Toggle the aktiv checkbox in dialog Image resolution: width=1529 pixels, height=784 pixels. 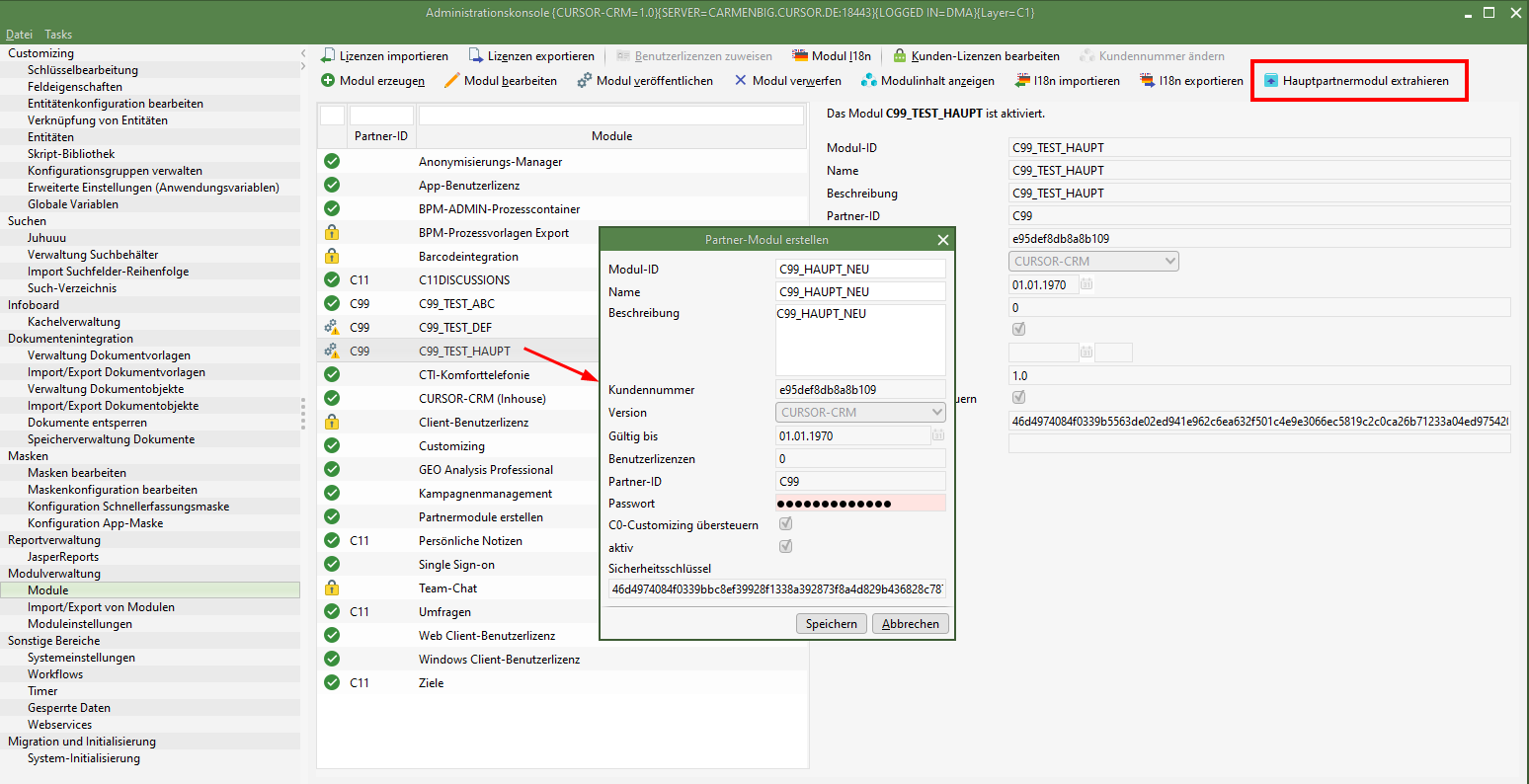pyautogui.click(x=786, y=546)
